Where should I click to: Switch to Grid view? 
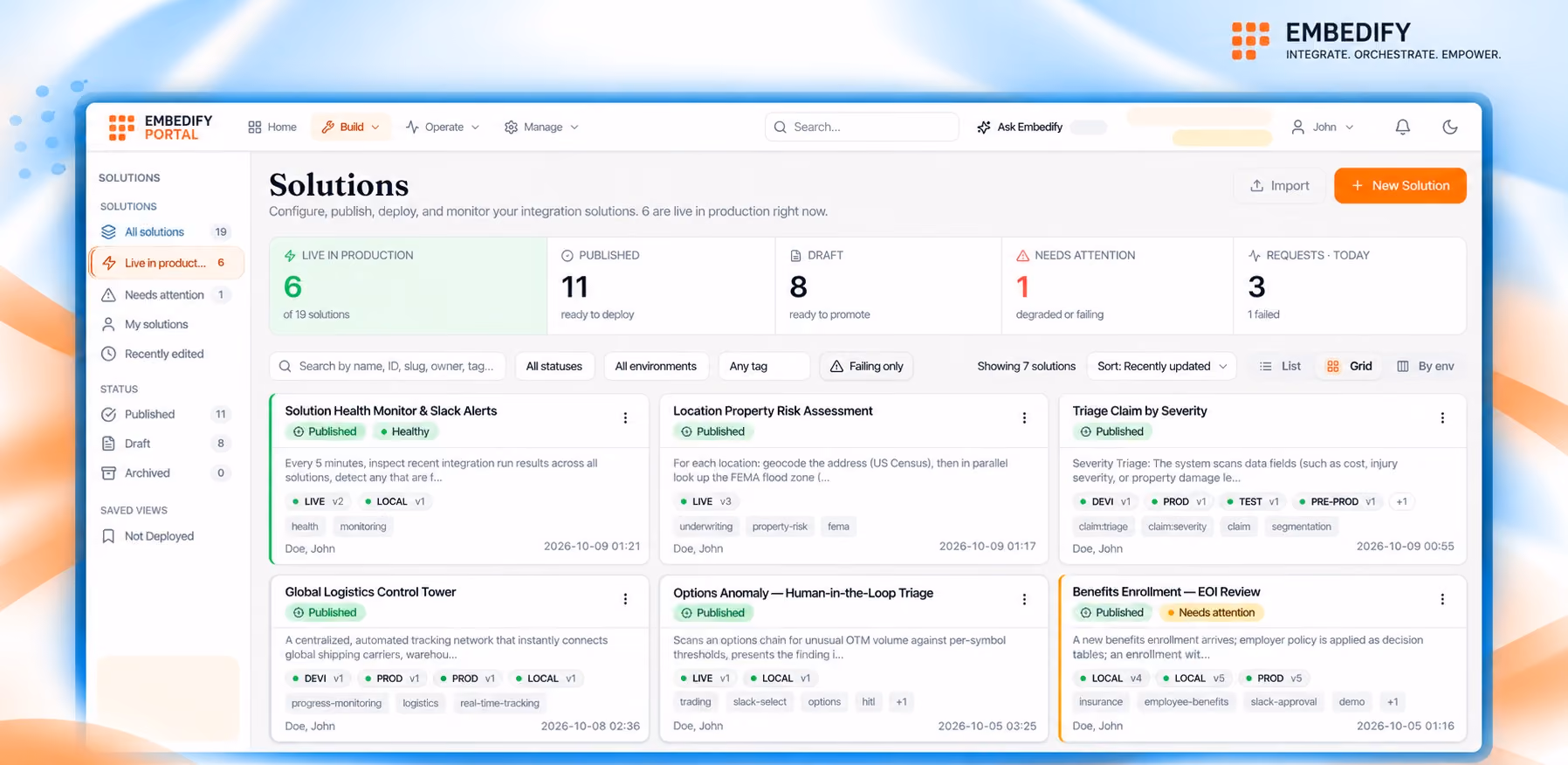(1349, 367)
